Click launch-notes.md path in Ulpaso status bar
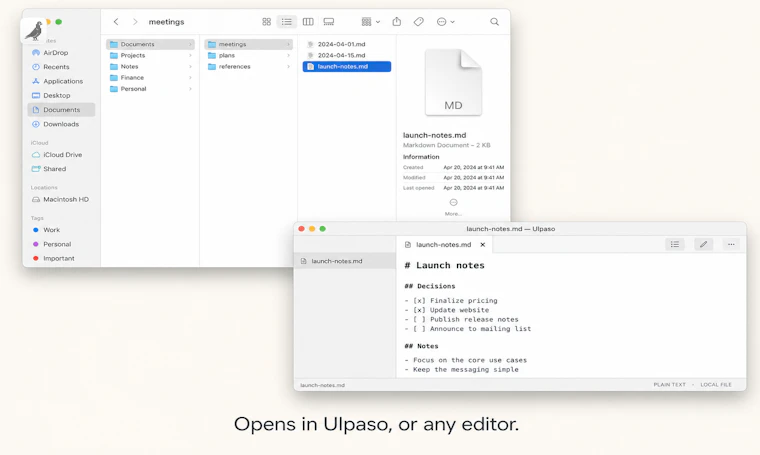 [x=322, y=385]
